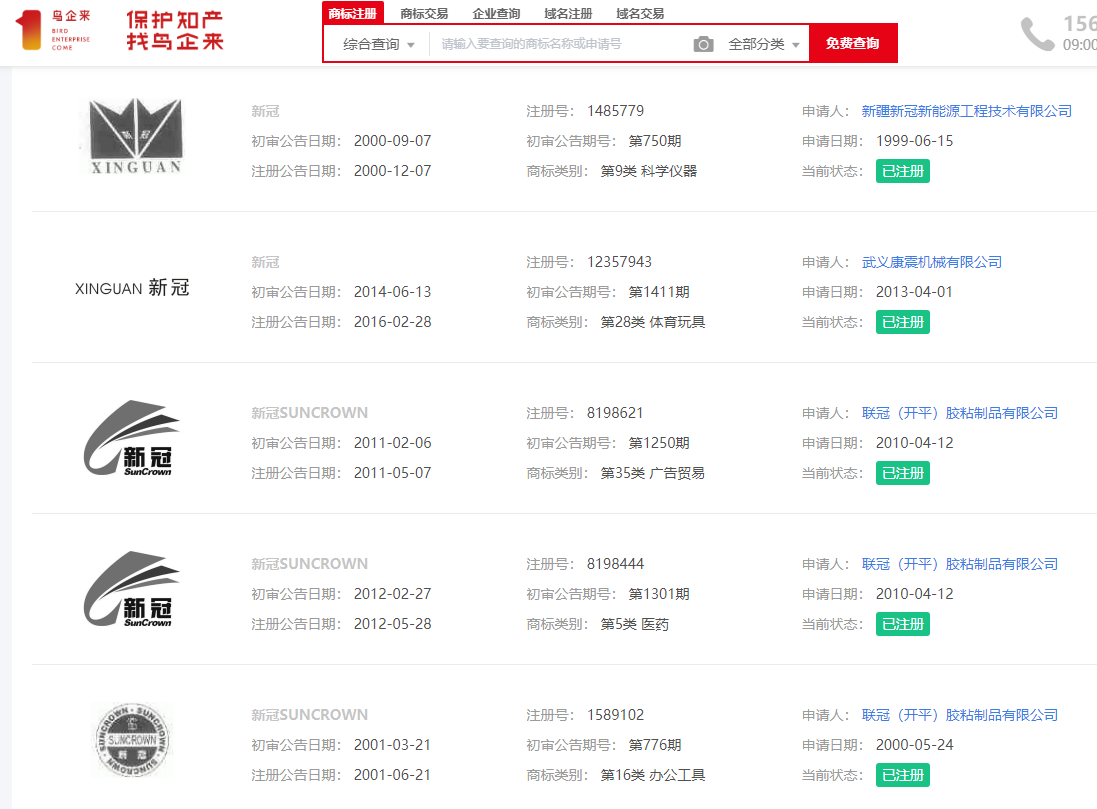Click the camera image-search icon
1097x809 pixels.
(x=703, y=44)
